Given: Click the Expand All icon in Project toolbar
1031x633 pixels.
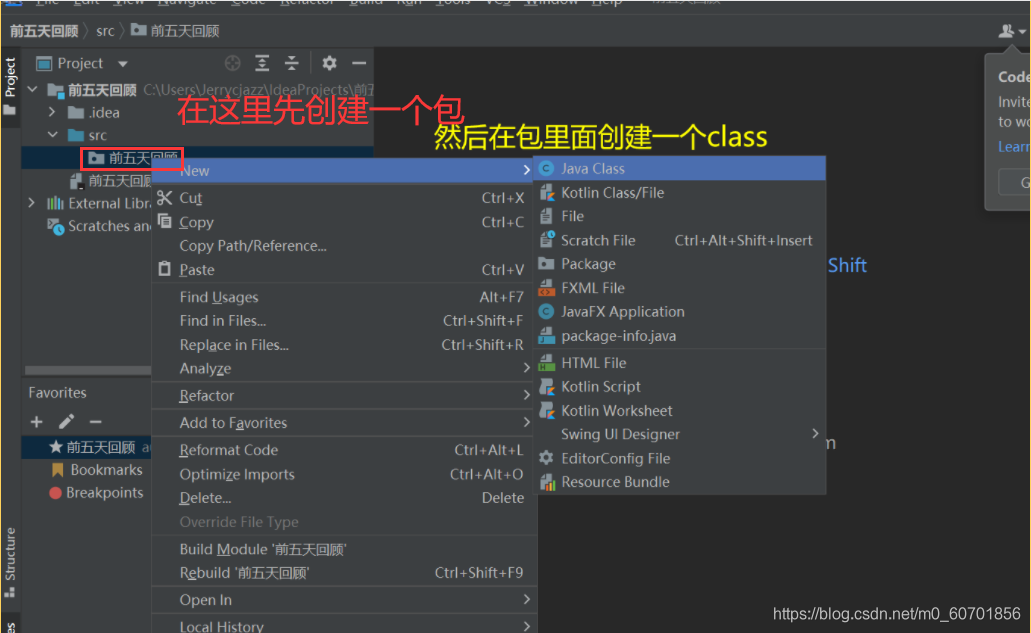Looking at the screenshot, I should tap(262, 63).
